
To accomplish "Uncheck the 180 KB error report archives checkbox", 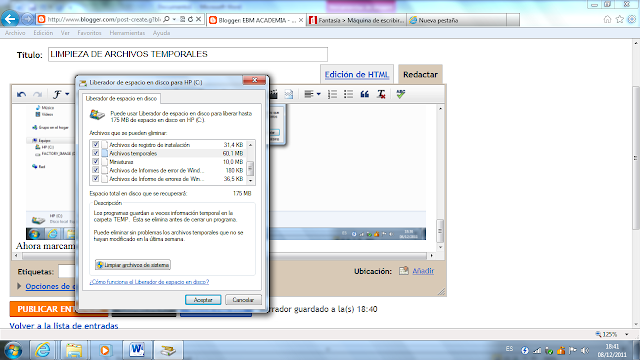I will [x=96, y=170].
